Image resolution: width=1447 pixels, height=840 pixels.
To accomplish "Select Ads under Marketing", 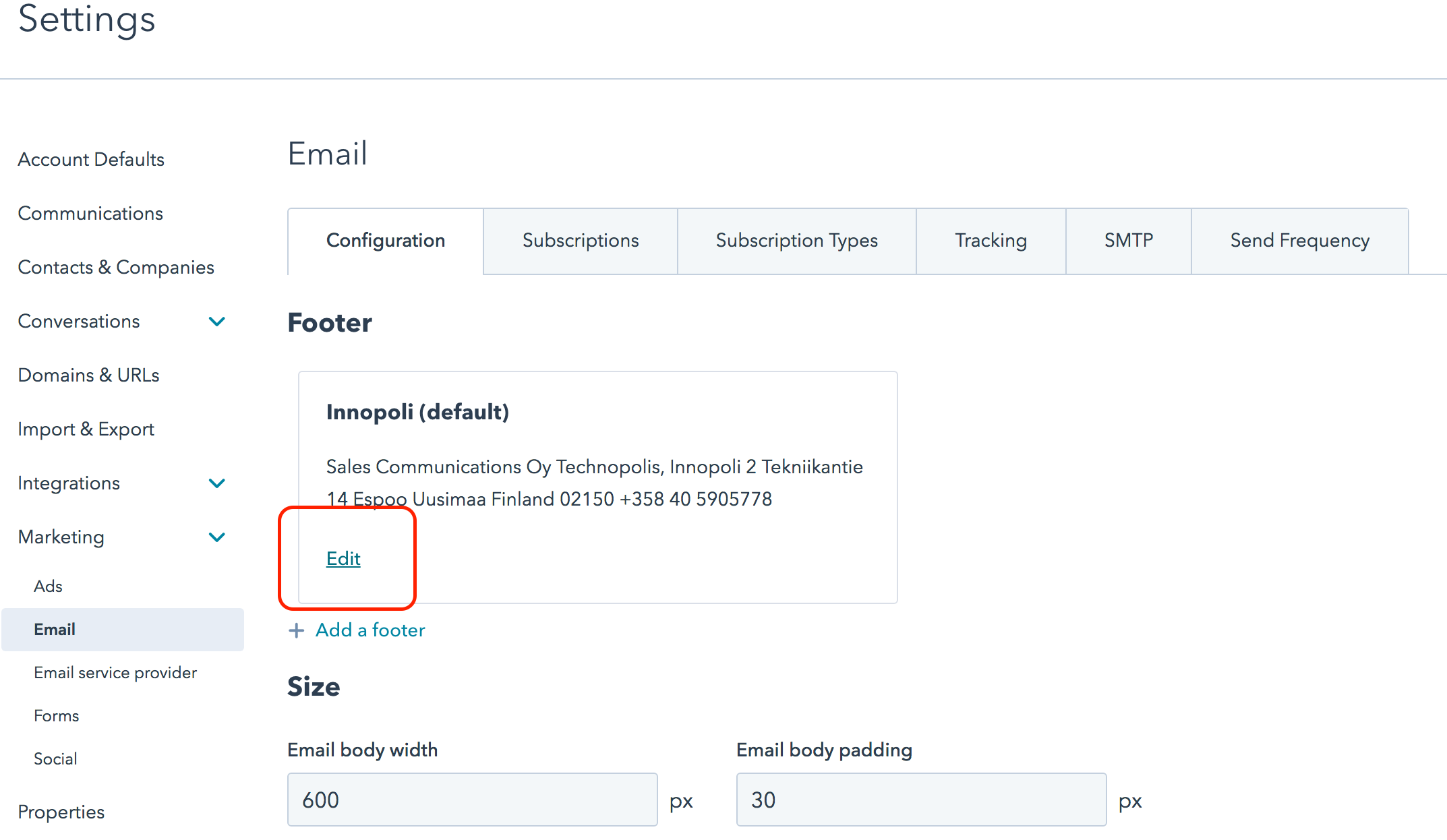I will point(48,587).
